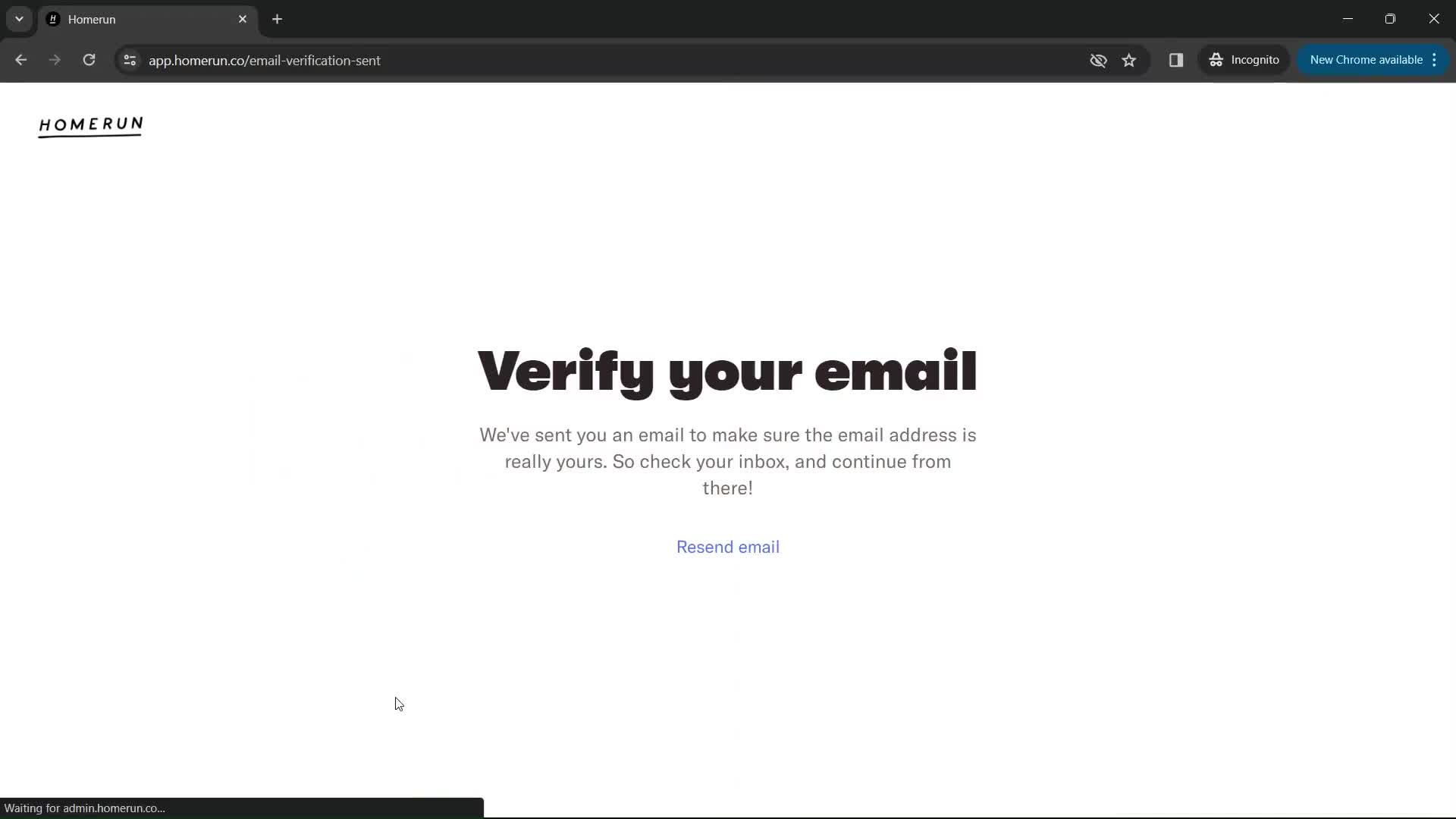The height and width of the screenshot is (819, 1456).
Task: Click the Incognito profile icon
Action: tap(1217, 60)
